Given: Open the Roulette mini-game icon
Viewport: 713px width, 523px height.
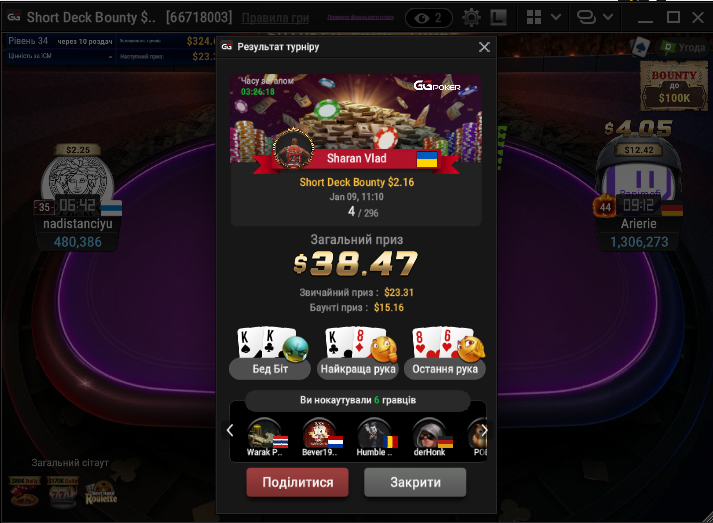Looking at the screenshot, I should pos(101,494).
